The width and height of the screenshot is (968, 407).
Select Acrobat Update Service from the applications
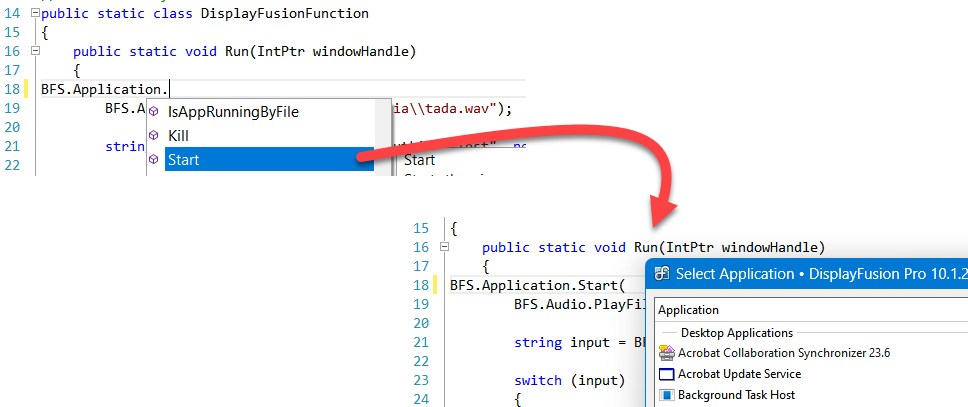[x=739, y=374]
